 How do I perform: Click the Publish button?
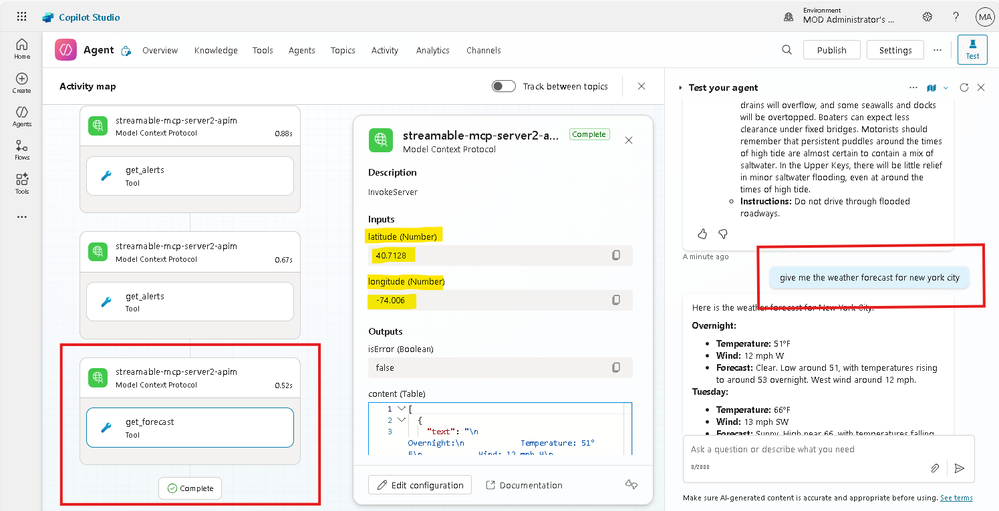831,50
